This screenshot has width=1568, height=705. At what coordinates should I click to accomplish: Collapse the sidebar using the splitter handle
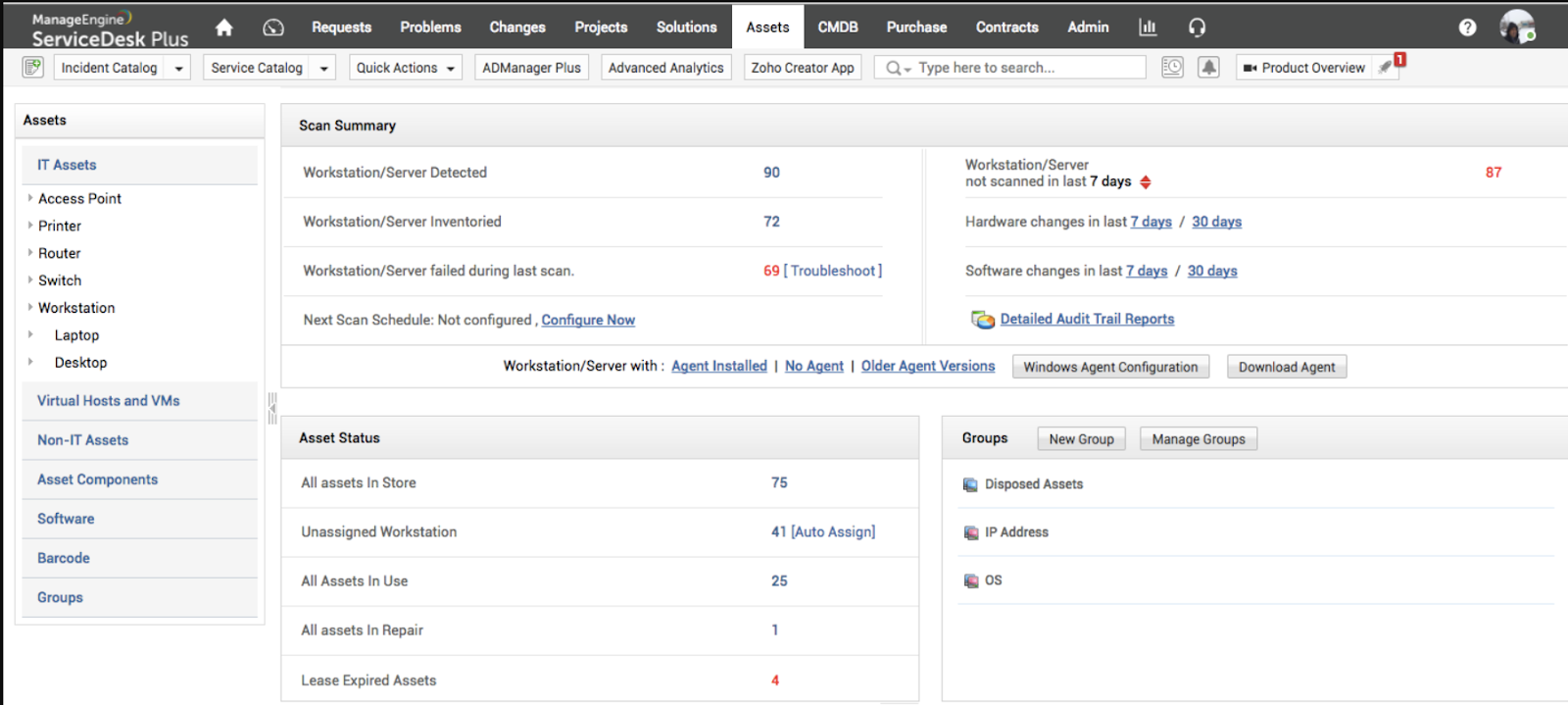(x=272, y=407)
